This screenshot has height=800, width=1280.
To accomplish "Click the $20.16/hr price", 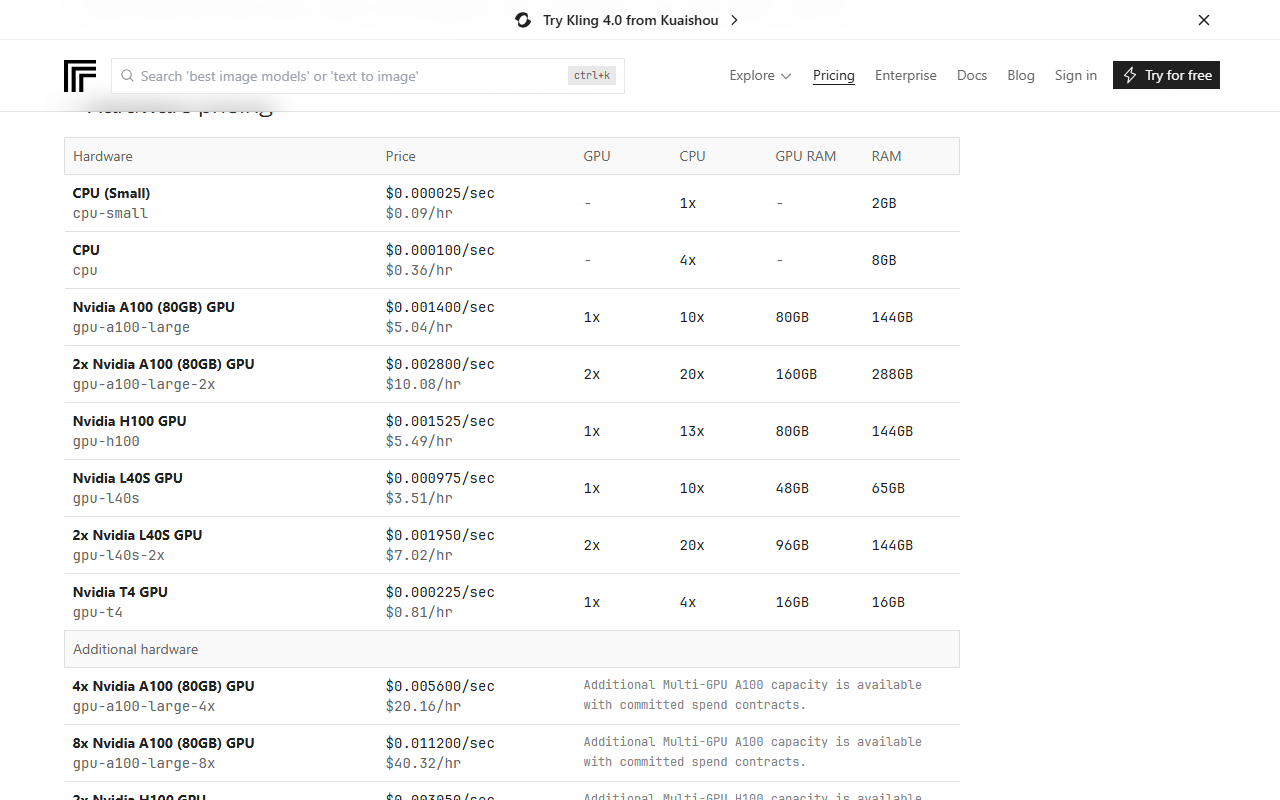I will click(x=423, y=706).
